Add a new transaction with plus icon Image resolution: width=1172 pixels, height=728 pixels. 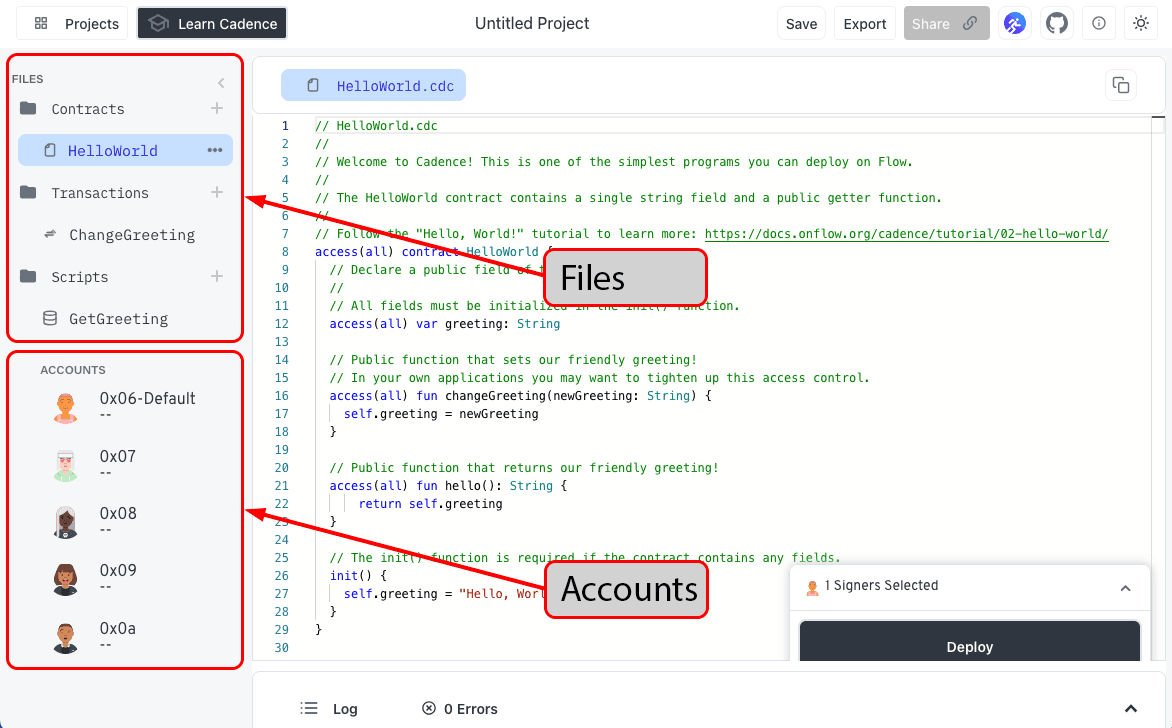217,192
